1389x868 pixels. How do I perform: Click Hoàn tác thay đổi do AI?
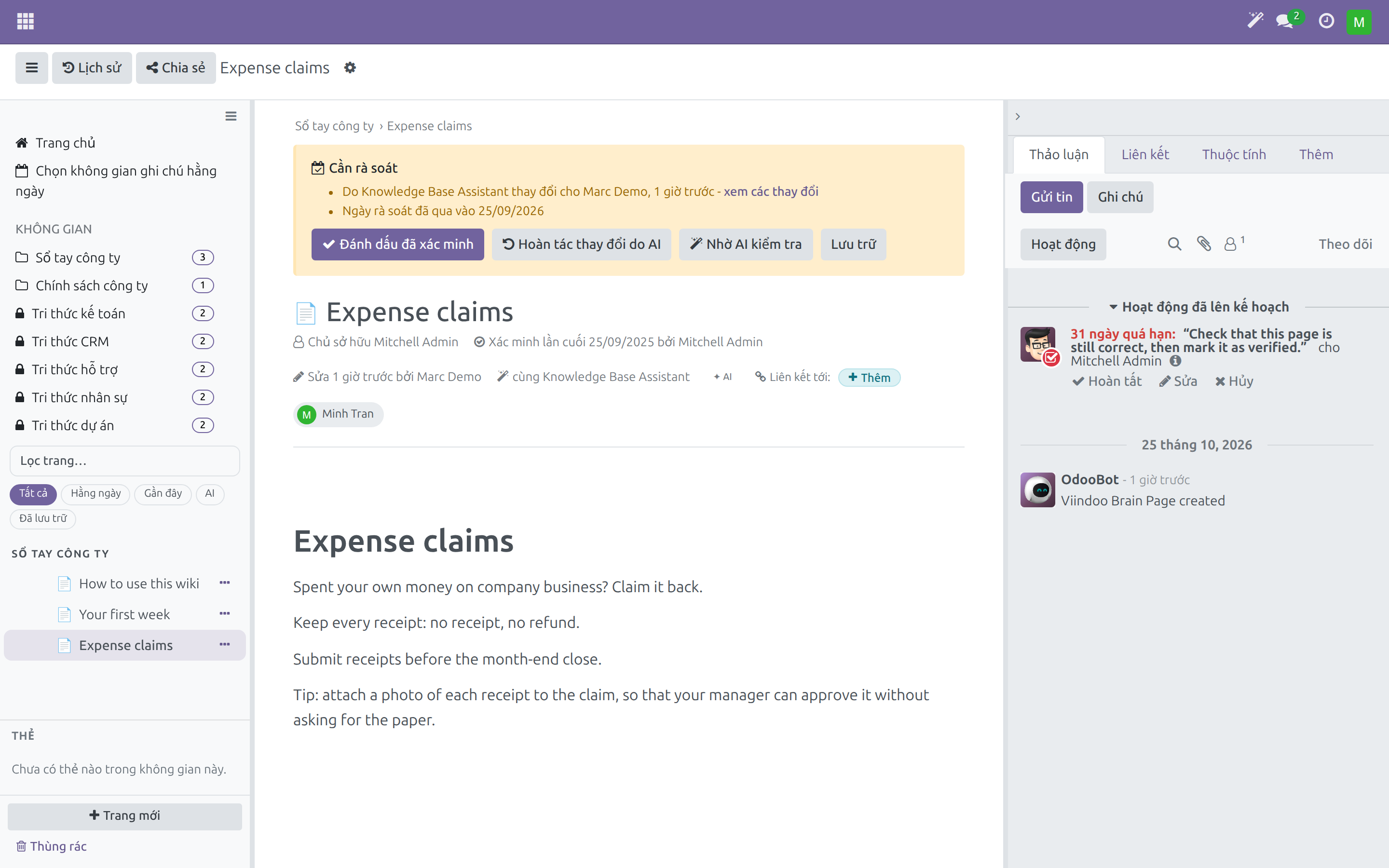click(x=582, y=244)
